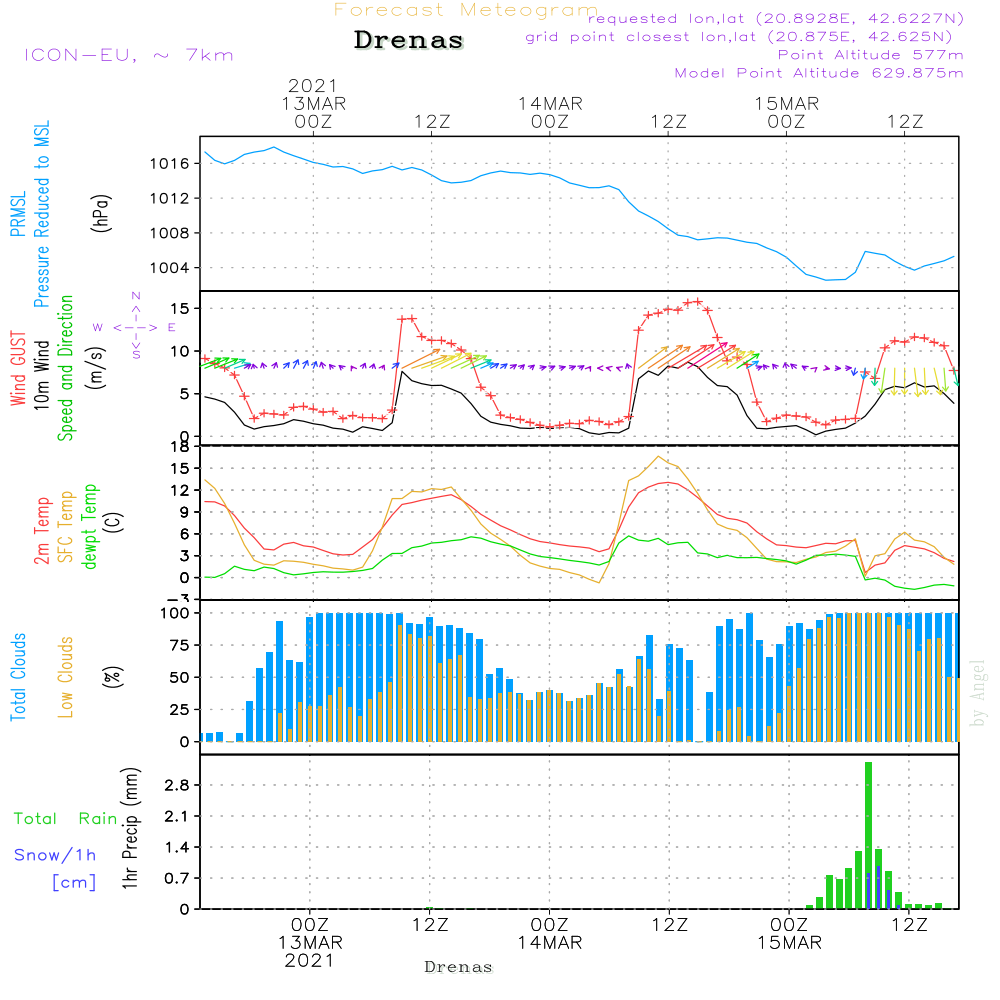
Task: Select the 1.4 value on precipitation axis
Action: tap(177, 848)
